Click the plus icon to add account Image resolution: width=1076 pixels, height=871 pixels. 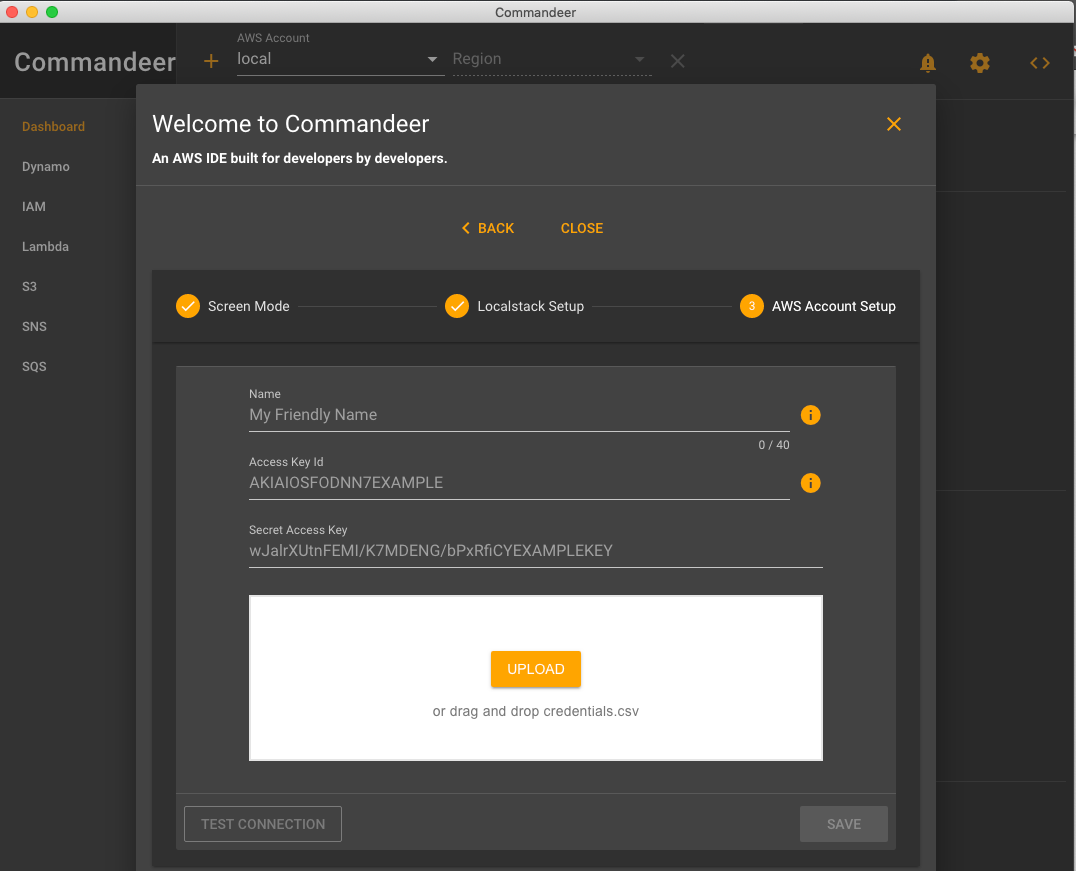point(211,61)
